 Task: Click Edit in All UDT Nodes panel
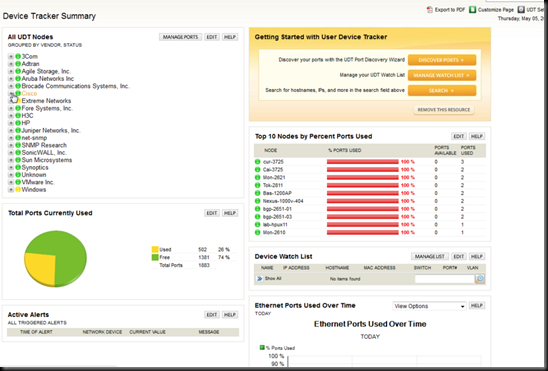click(x=211, y=37)
